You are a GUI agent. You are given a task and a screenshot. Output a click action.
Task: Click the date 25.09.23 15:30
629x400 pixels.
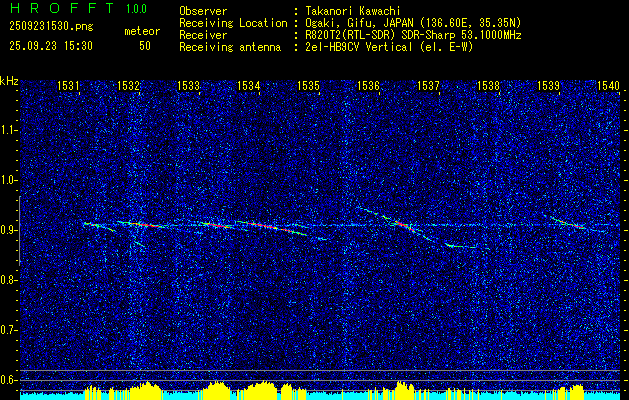(x=51, y=46)
